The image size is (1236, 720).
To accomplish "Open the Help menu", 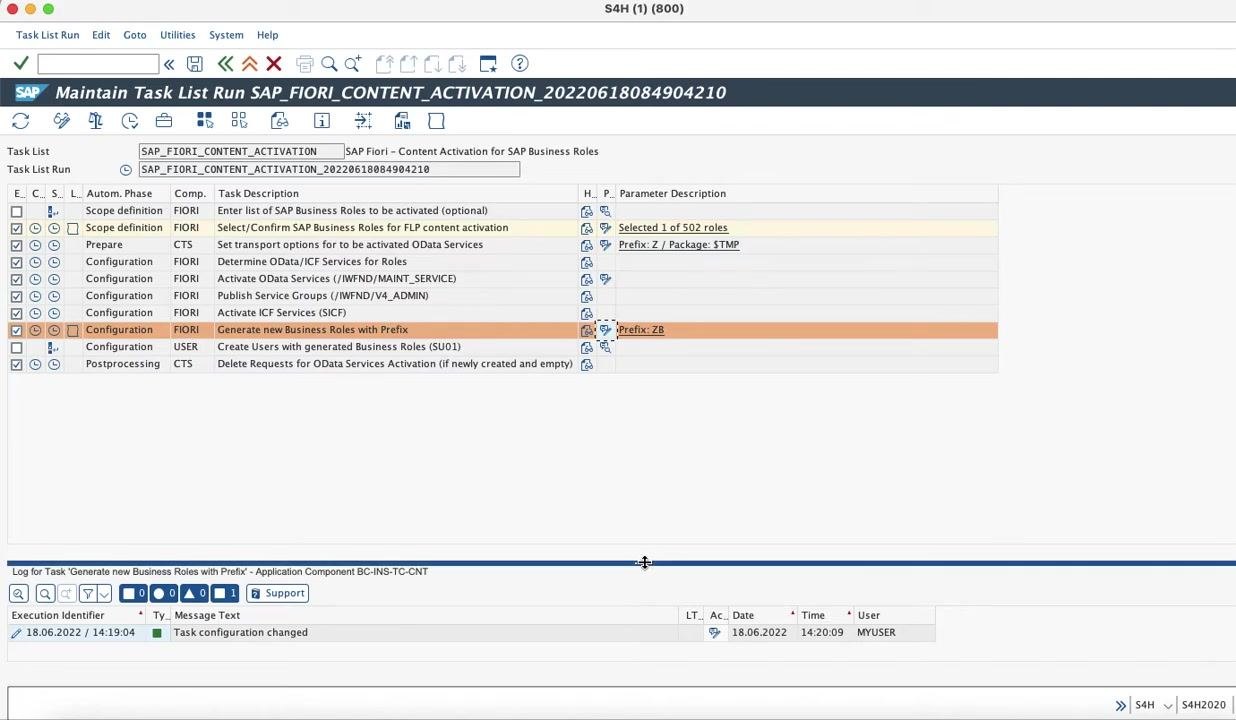I will pos(267,35).
